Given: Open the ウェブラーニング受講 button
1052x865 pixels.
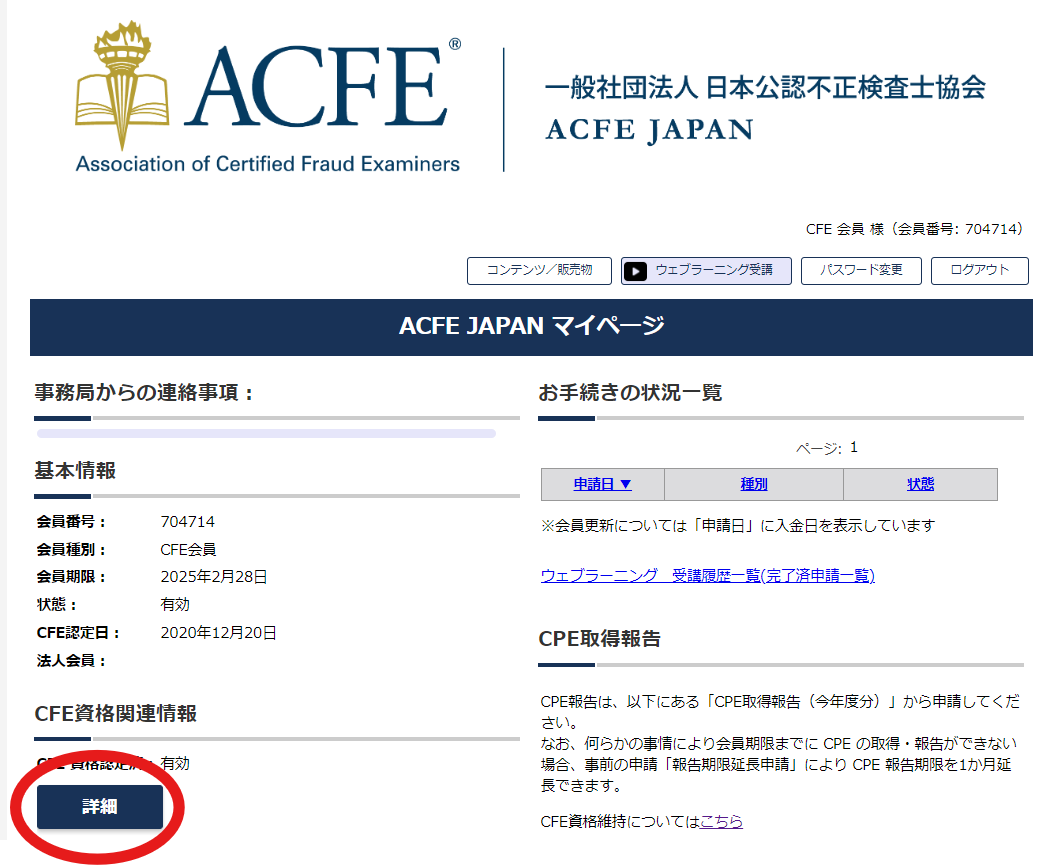Looking at the screenshot, I should pos(706,270).
